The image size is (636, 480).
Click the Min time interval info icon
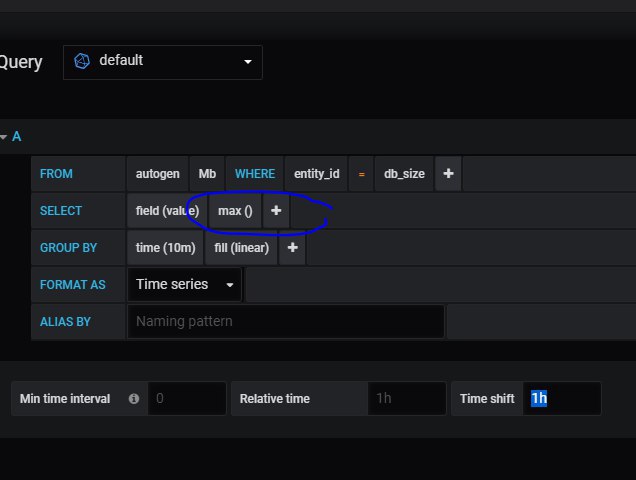(x=134, y=399)
